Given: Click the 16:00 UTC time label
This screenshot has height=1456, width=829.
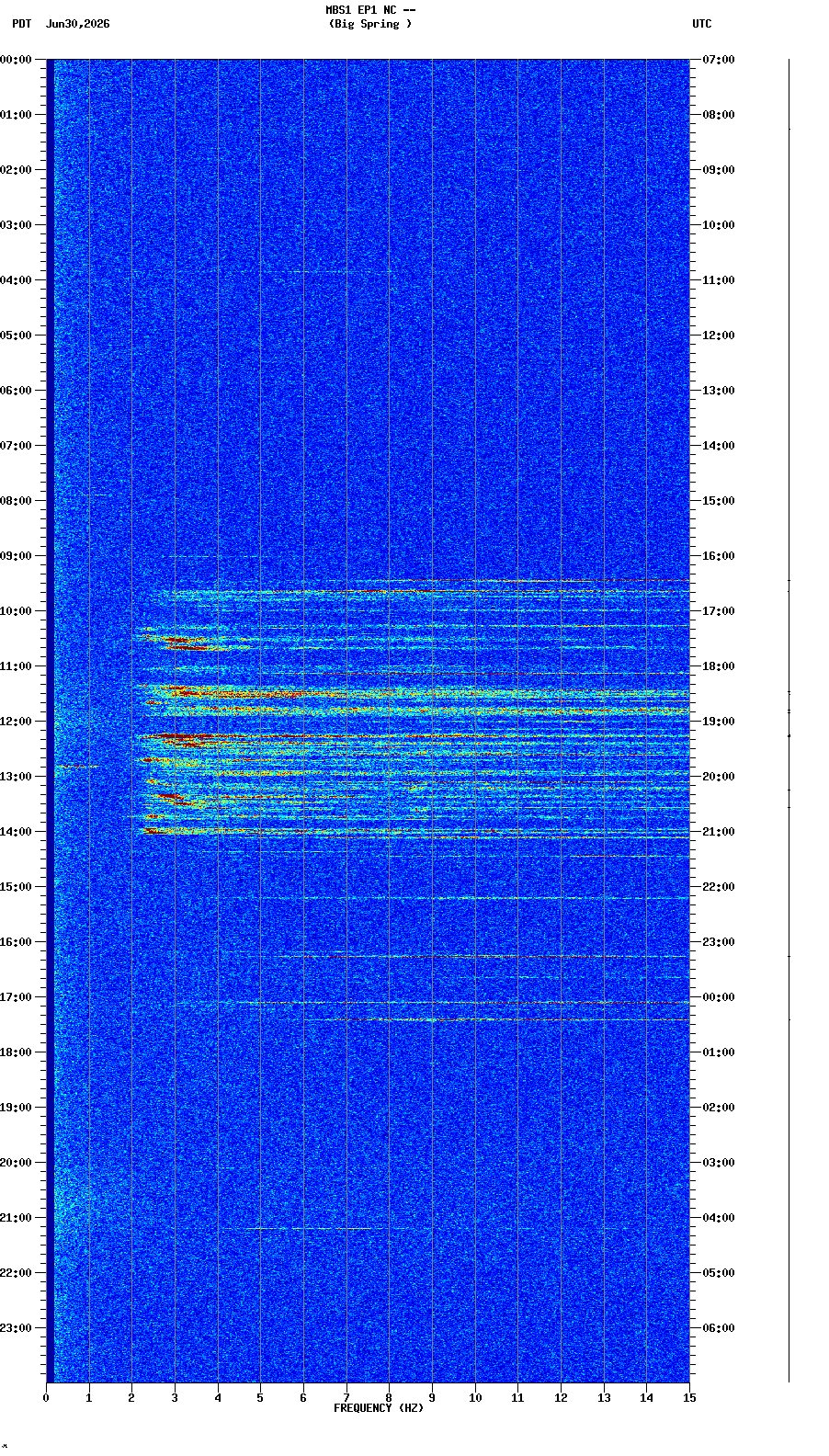Looking at the screenshot, I should click(719, 556).
